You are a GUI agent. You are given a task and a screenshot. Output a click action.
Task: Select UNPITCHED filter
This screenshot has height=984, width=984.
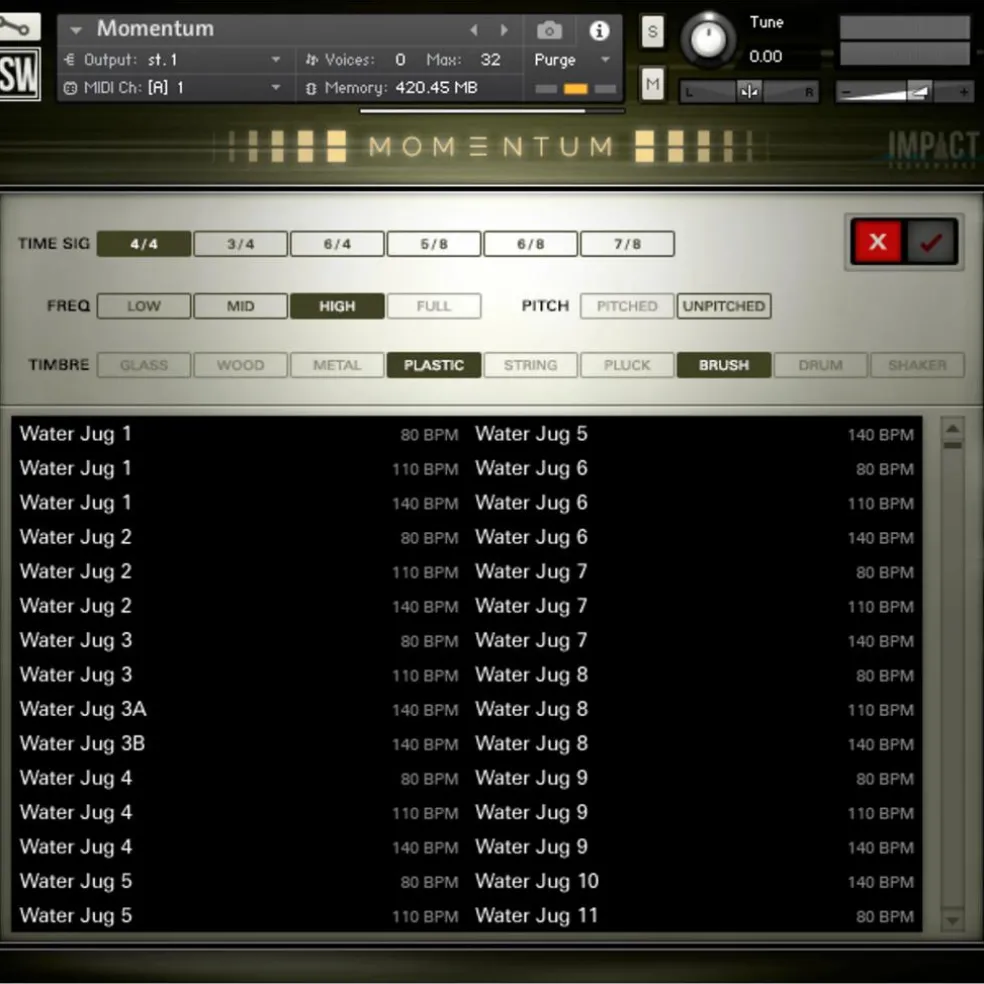724,306
